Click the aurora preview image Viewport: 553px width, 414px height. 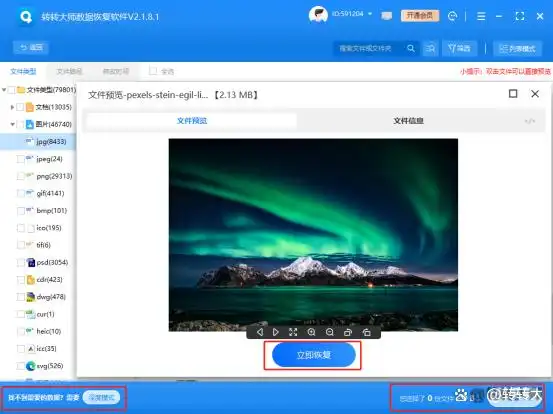pyautogui.click(x=313, y=235)
